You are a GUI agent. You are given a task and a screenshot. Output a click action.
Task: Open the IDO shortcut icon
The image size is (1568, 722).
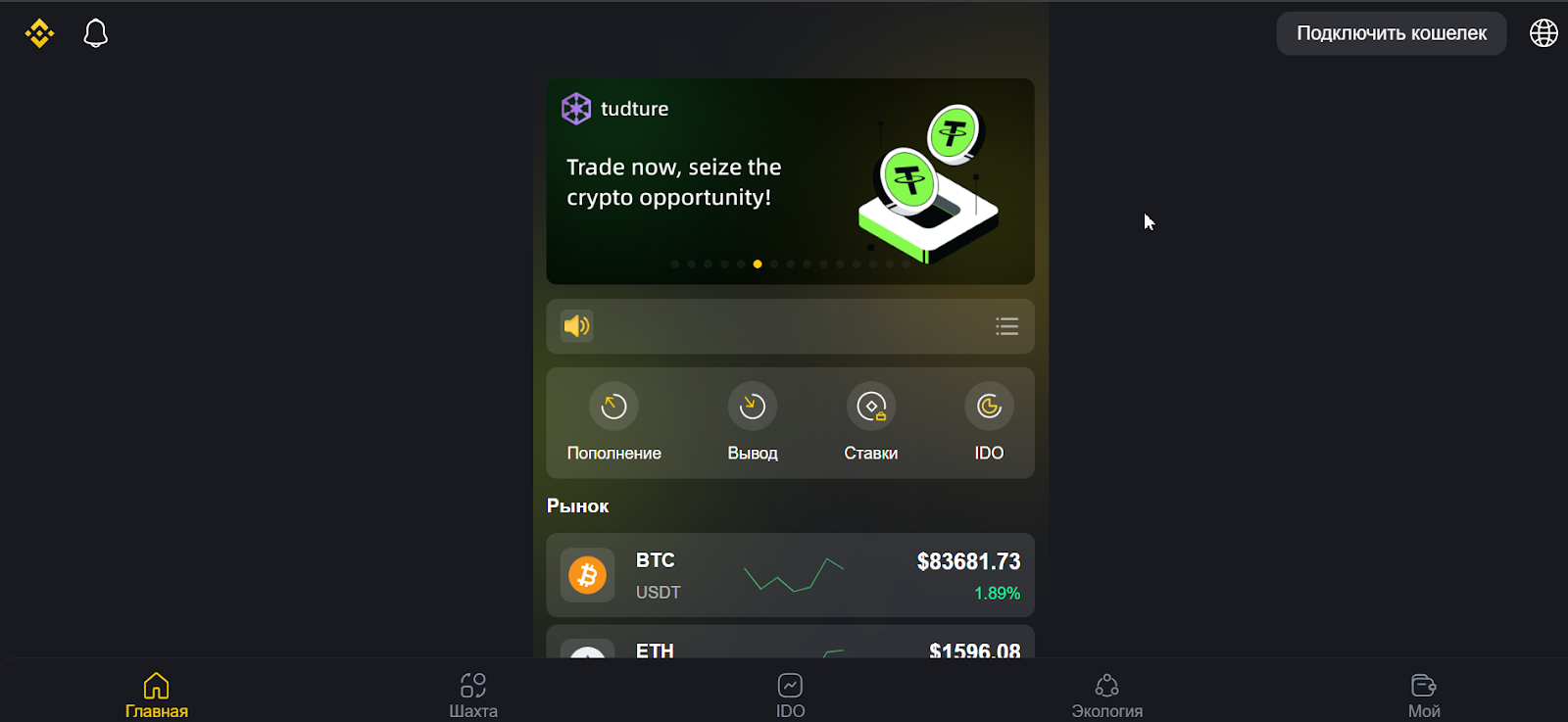(989, 406)
